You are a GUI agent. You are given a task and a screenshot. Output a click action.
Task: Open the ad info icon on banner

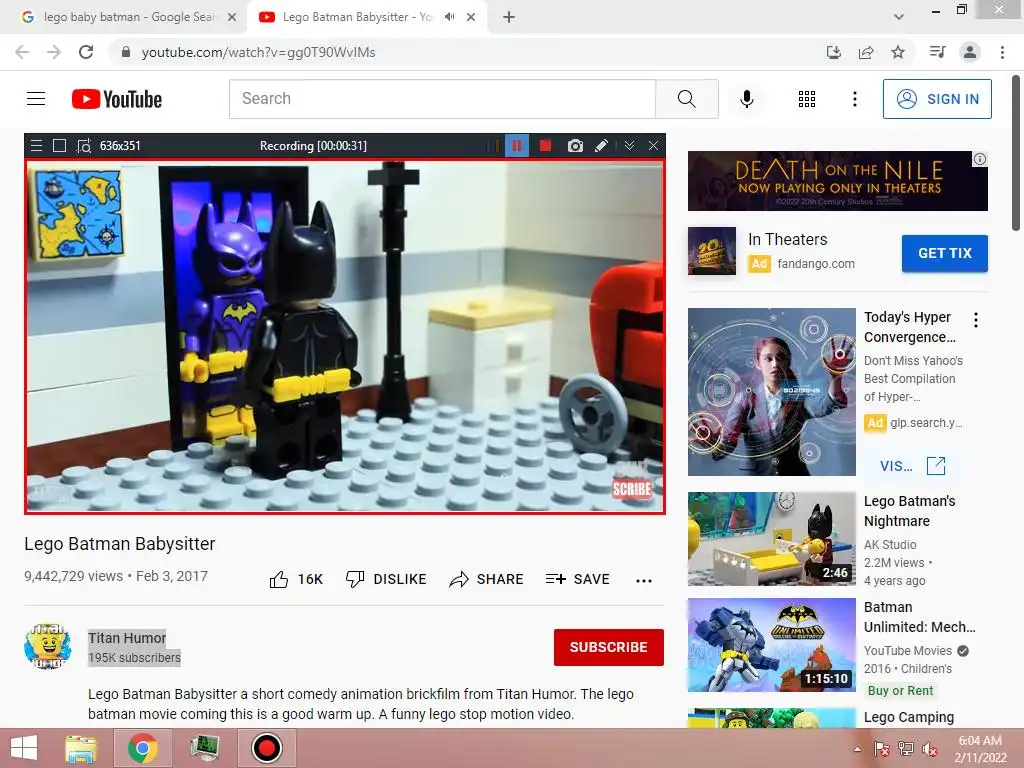click(980, 159)
